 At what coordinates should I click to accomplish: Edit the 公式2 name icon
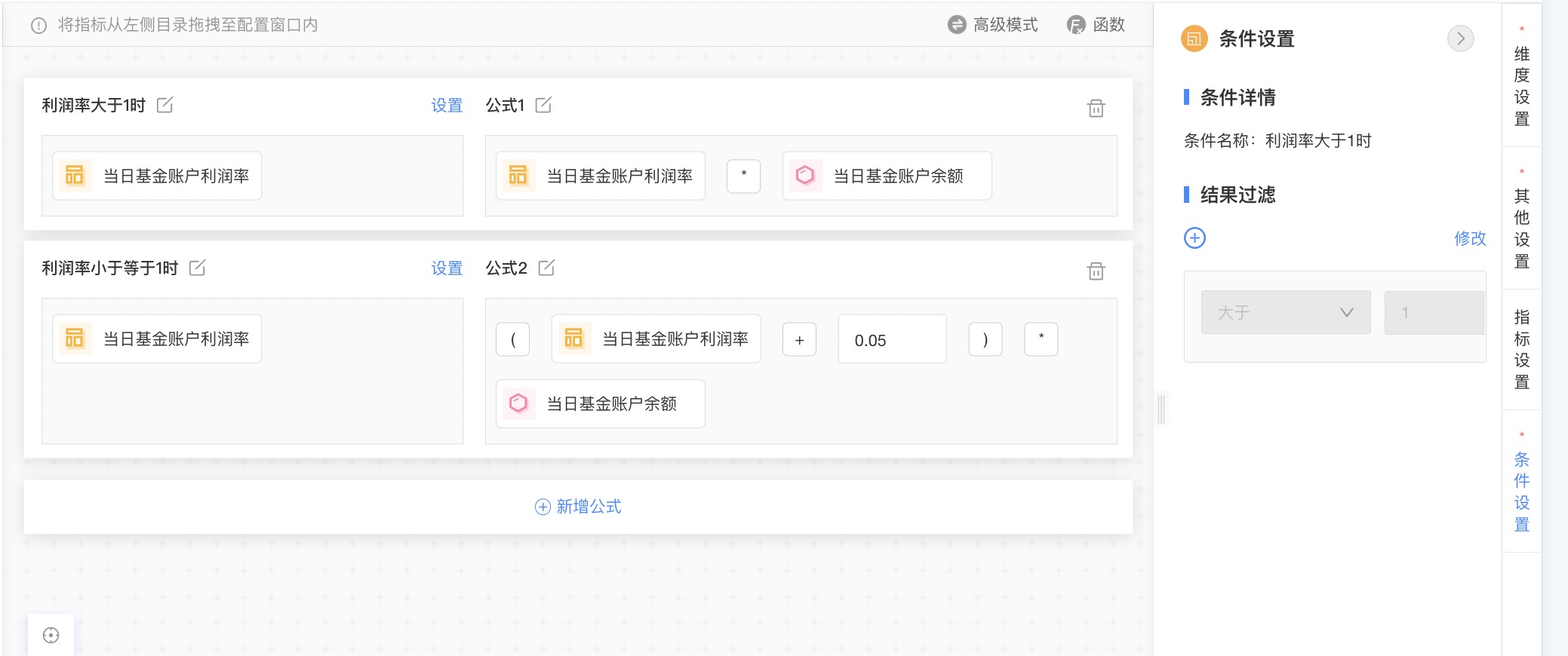547,268
